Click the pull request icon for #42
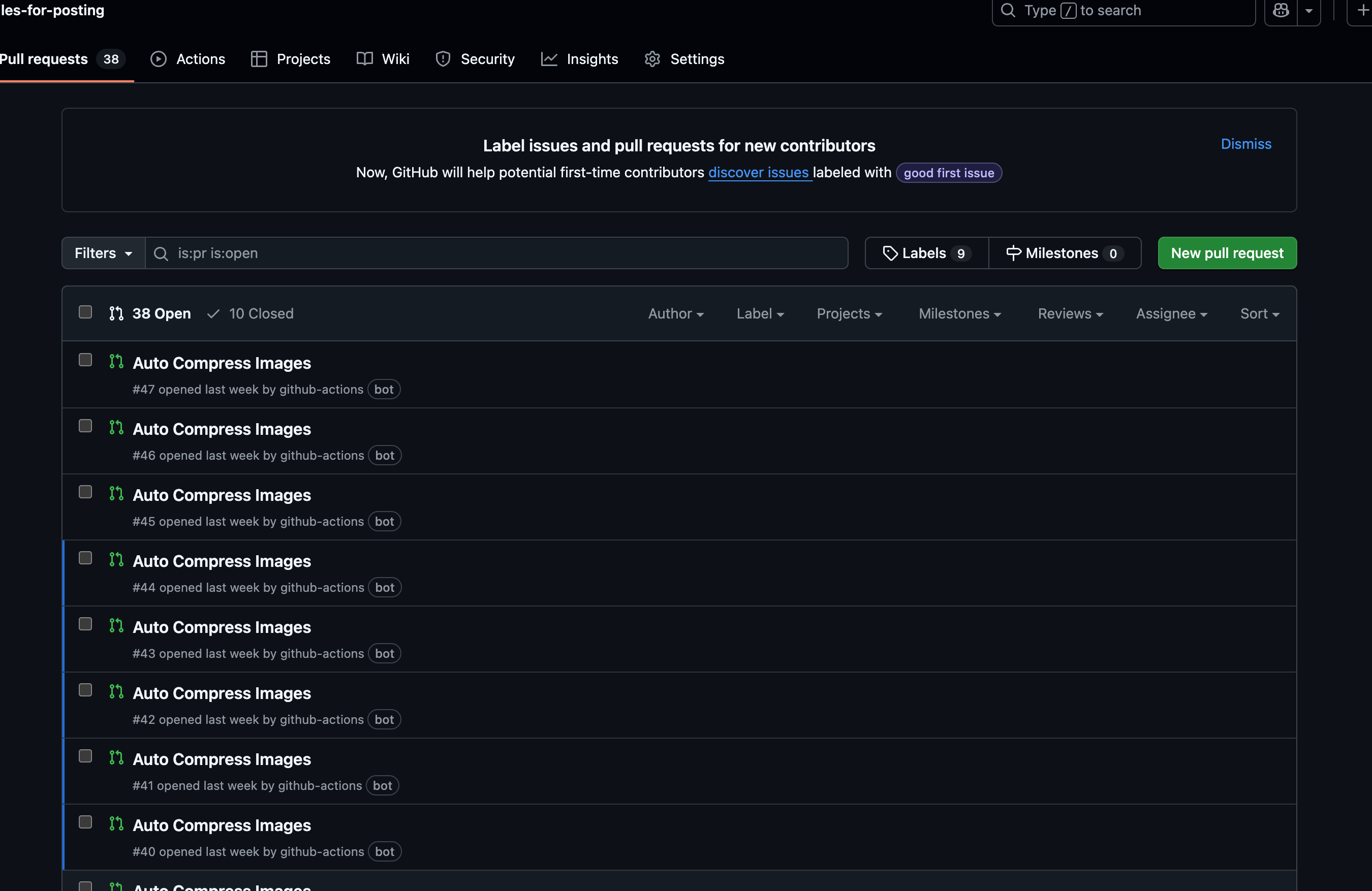The width and height of the screenshot is (1372, 891). 116,691
